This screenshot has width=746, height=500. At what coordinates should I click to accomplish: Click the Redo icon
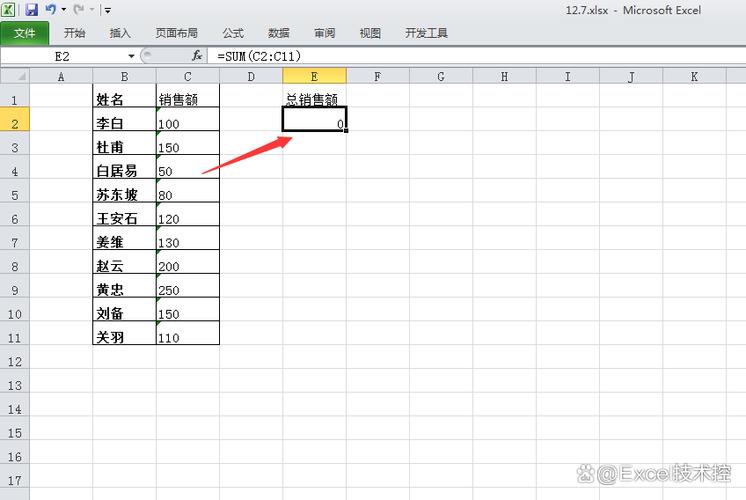[79, 9]
